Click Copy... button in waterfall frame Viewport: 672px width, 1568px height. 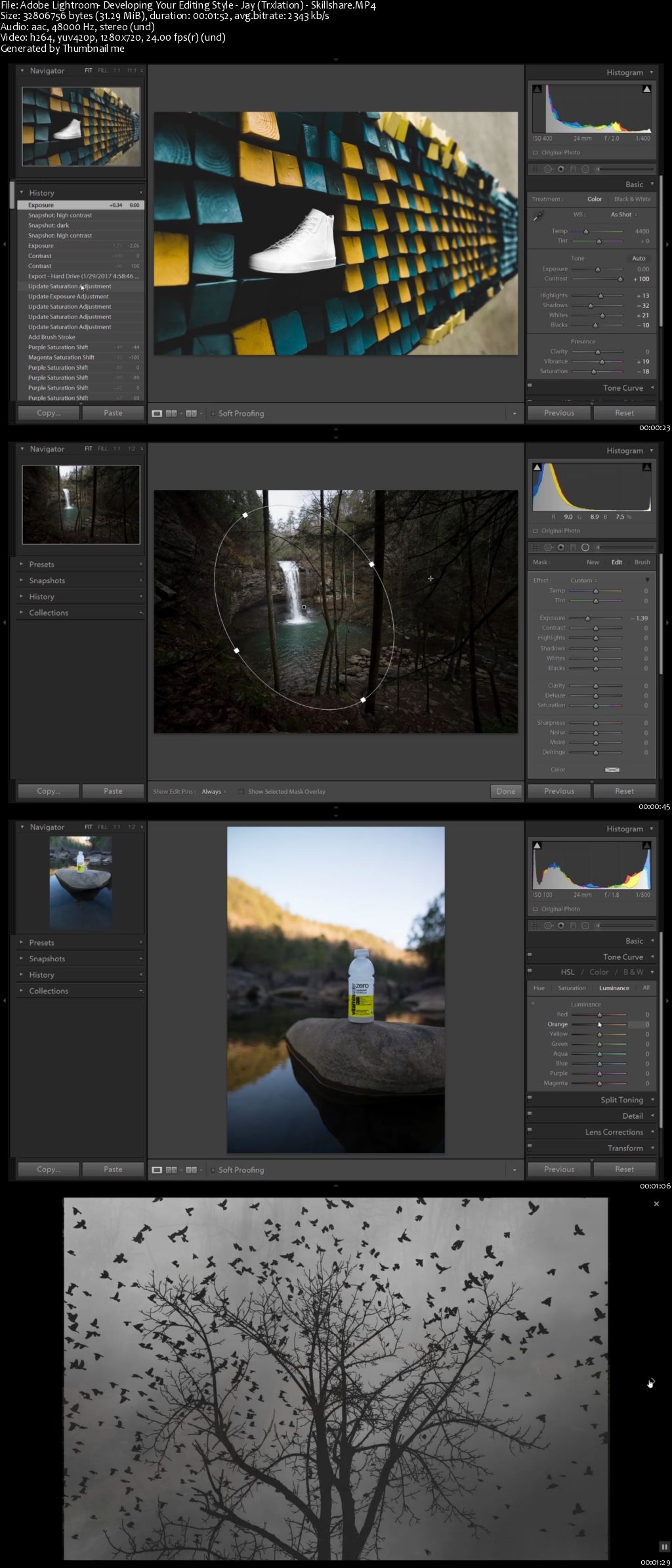(49, 791)
